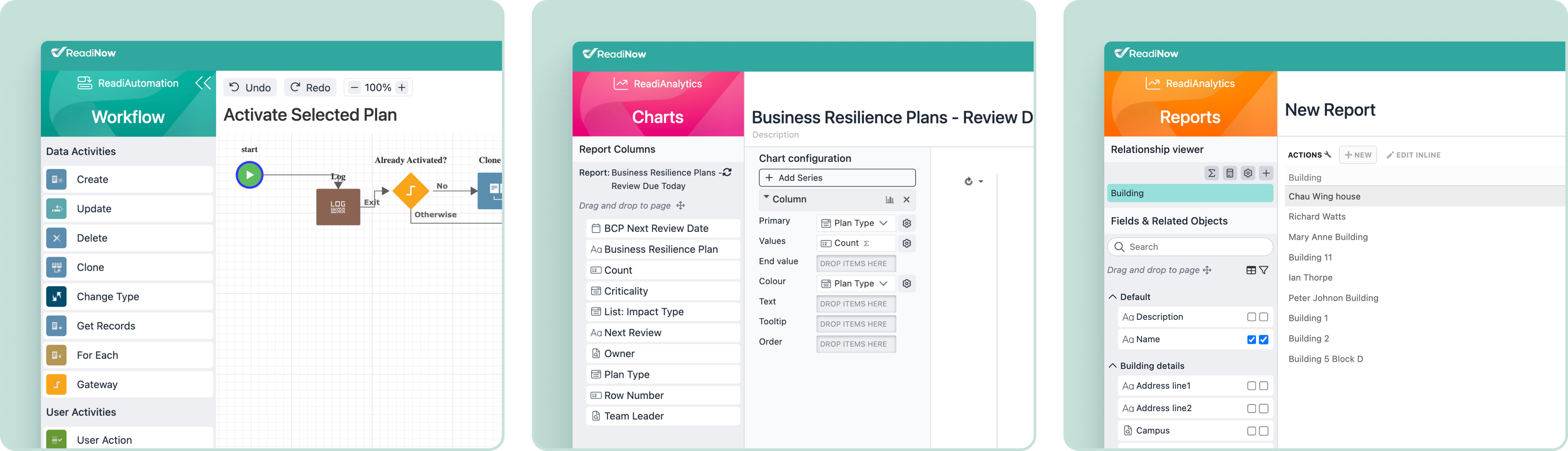The image size is (1568, 451).
Task: Collapse the ReadiAutomation sidebar with double chevron
Action: 203,83
